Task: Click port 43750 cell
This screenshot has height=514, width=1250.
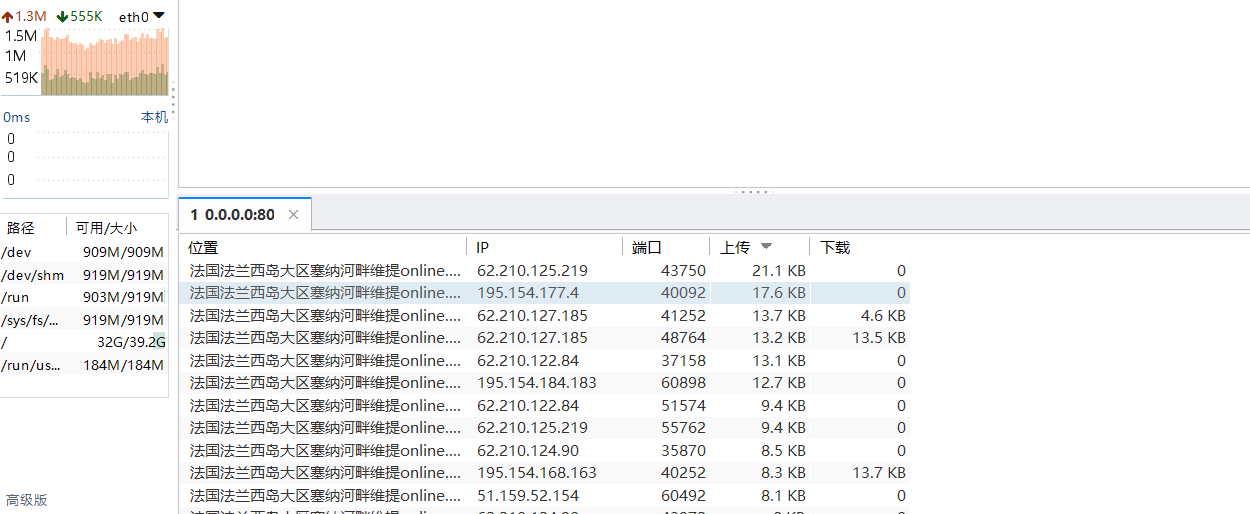Action: click(683, 270)
